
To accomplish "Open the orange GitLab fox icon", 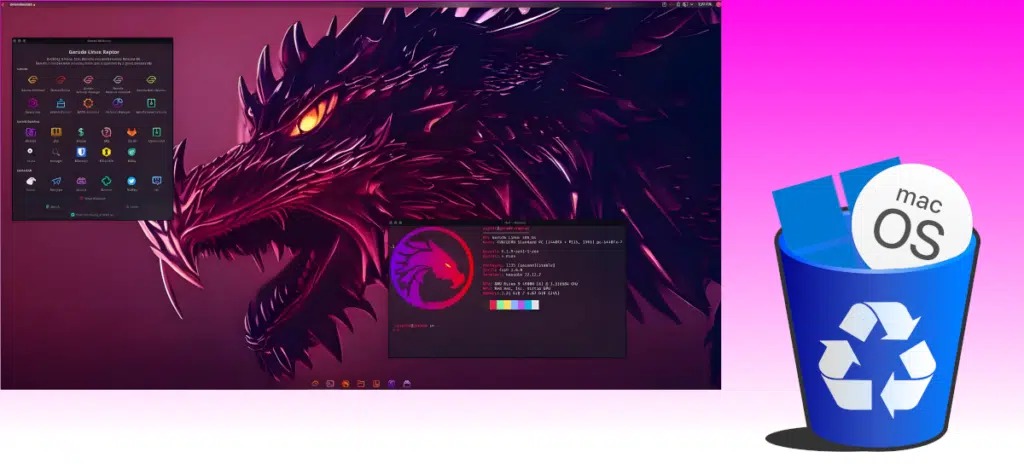I will [x=131, y=132].
